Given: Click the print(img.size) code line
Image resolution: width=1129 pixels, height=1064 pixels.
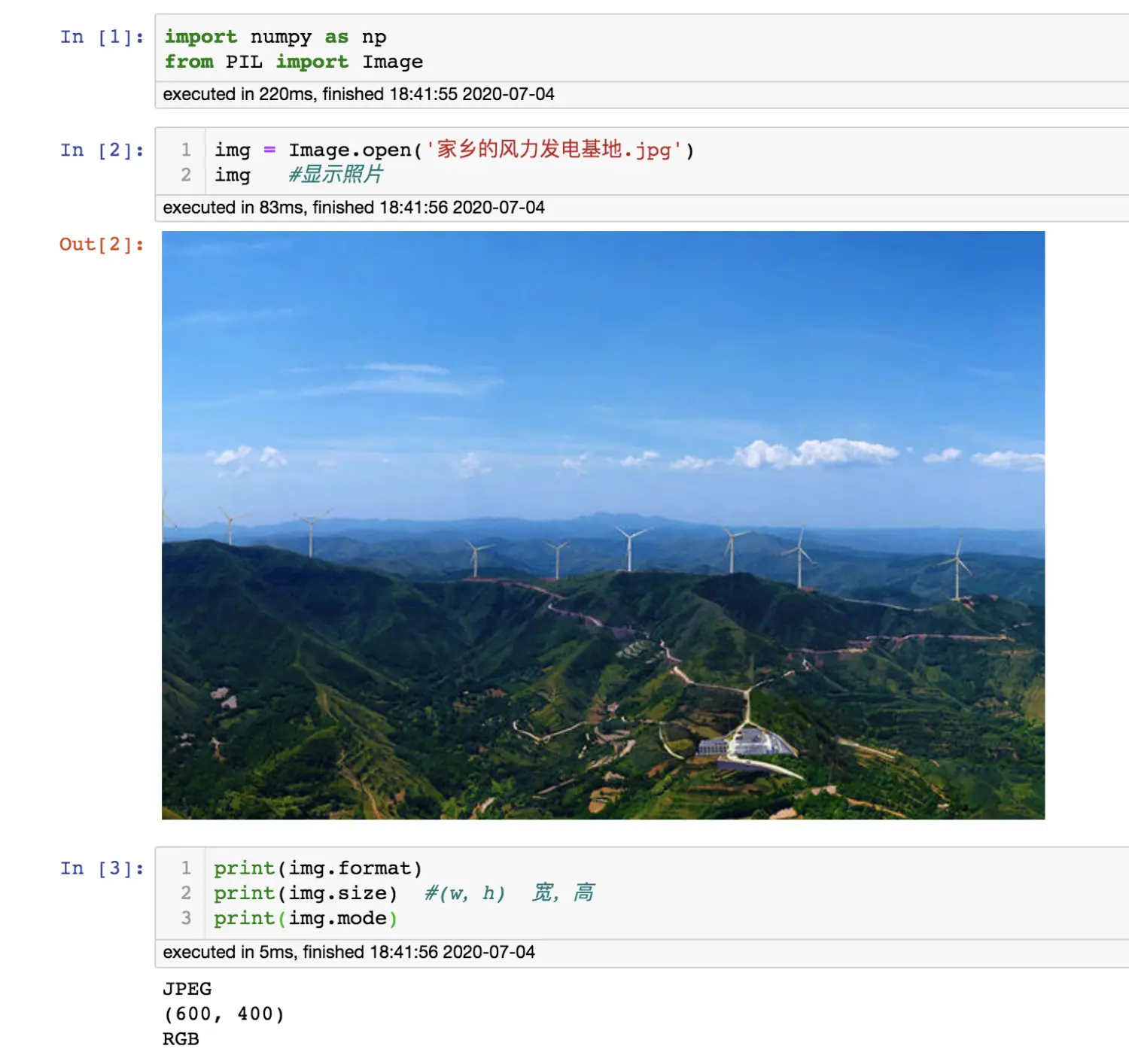Looking at the screenshot, I should click(x=305, y=893).
